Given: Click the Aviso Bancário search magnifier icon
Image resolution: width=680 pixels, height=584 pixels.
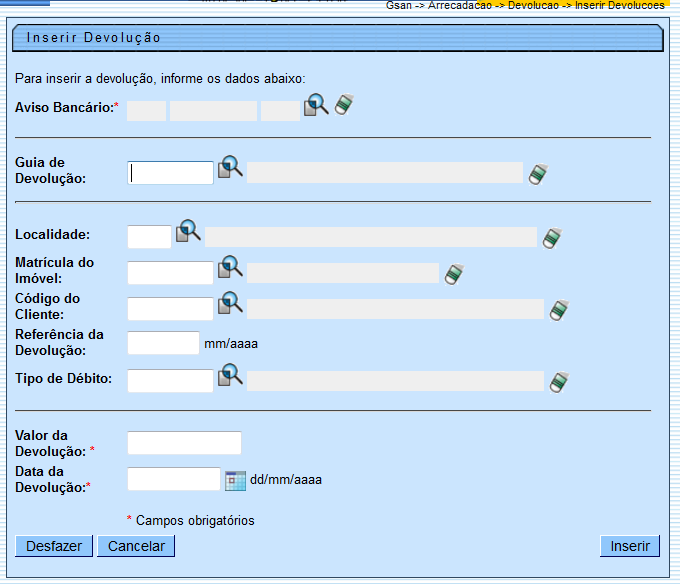Looking at the screenshot, I should [316, 105].
